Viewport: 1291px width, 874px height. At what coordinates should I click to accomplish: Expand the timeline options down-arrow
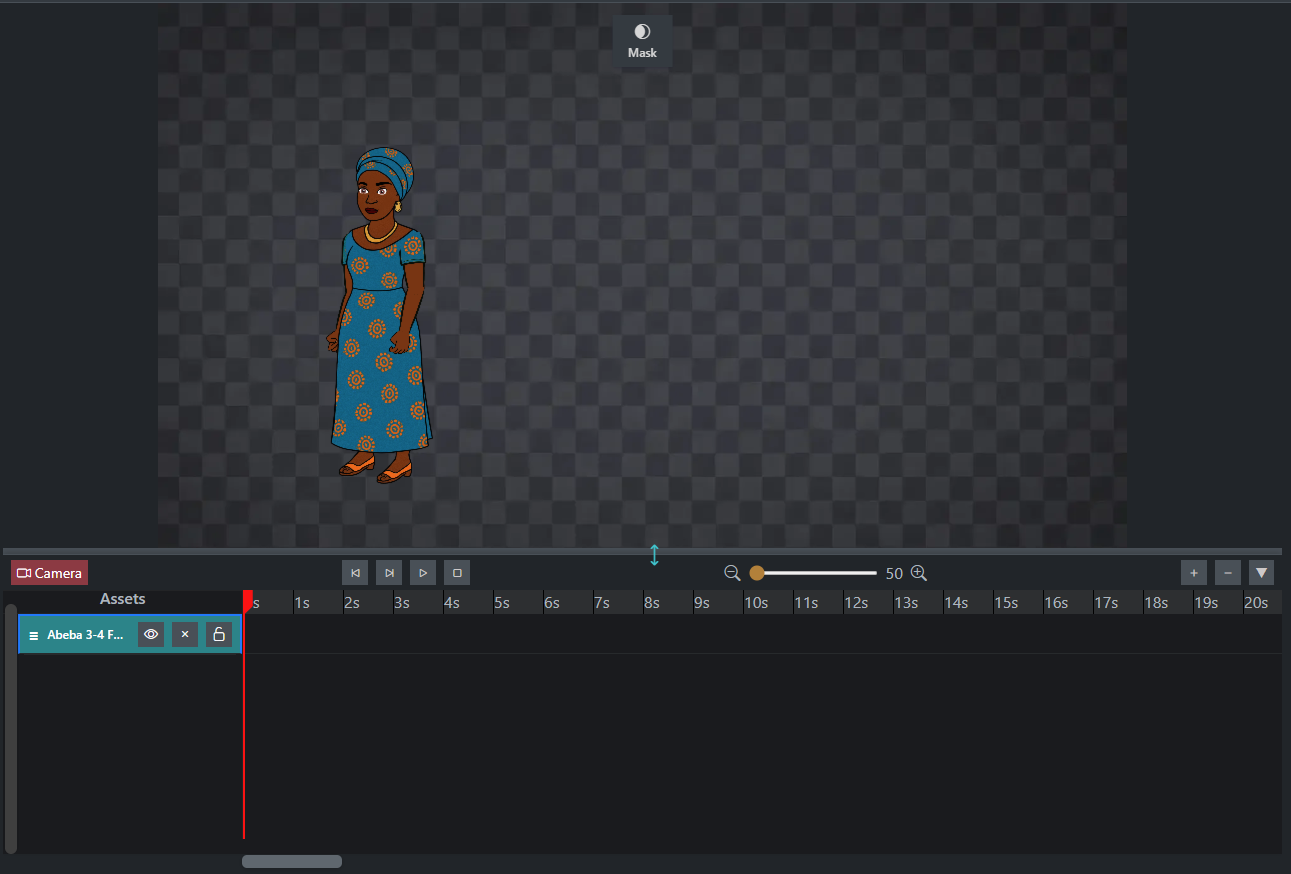1262,573
